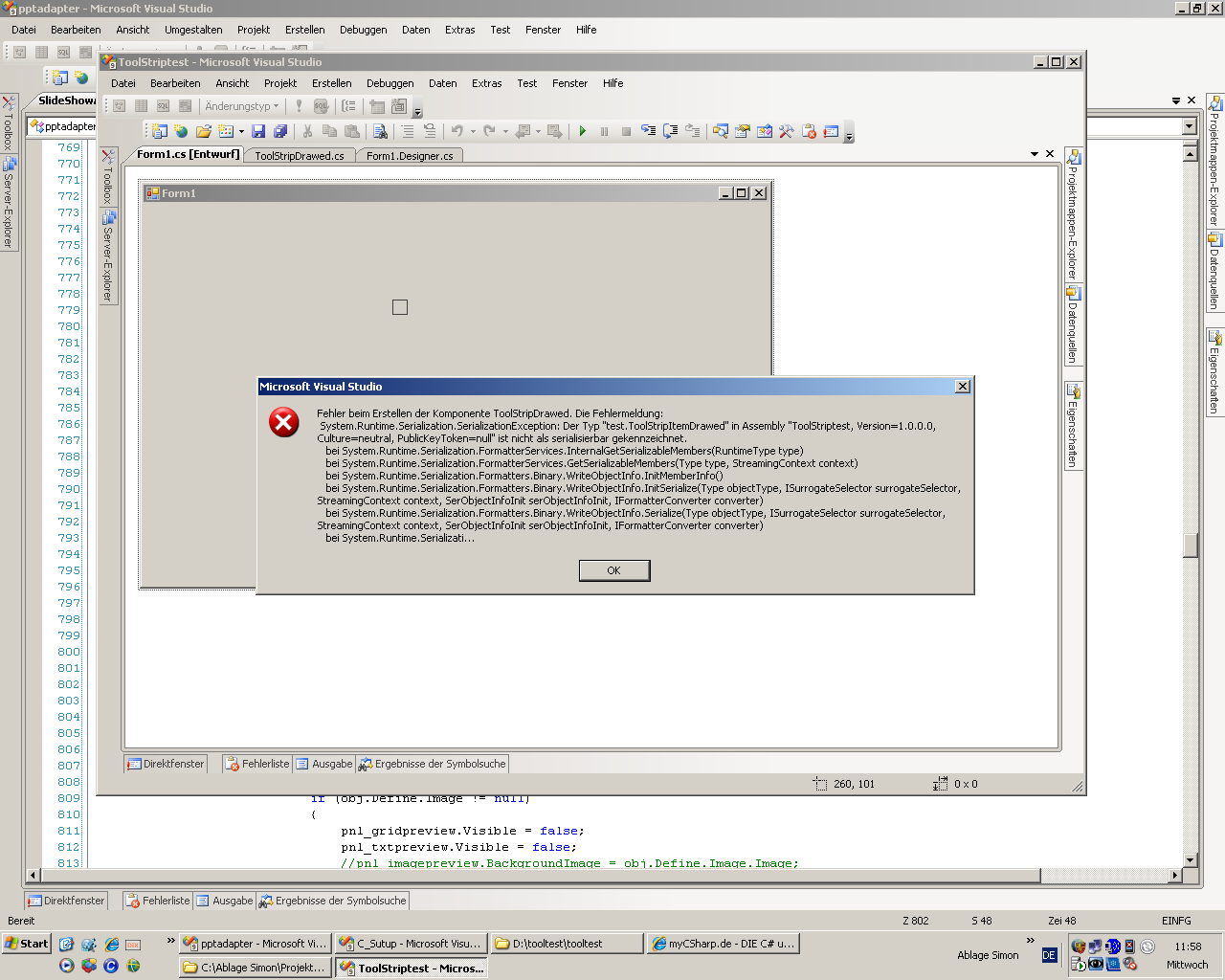This screenshot has width=1225, height=980.
Task: Click Object Browser toolbar icon
Action: click(764, 131)
